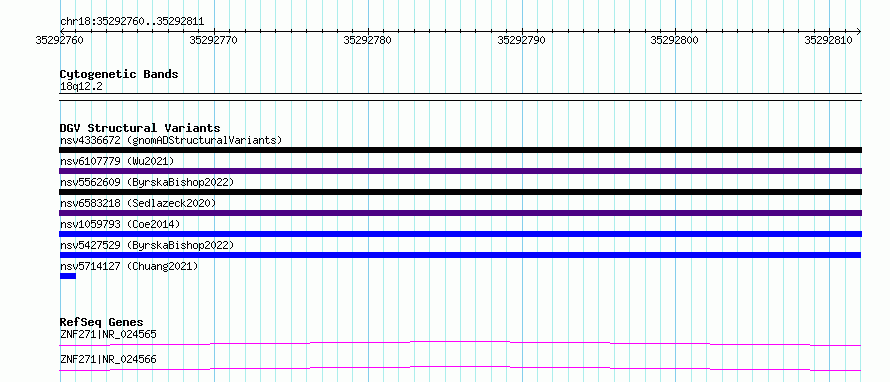Viewport: 890px width, 382px height.
Task: Click the short blue bar under nsv5714127
Action: pos(68,276)
